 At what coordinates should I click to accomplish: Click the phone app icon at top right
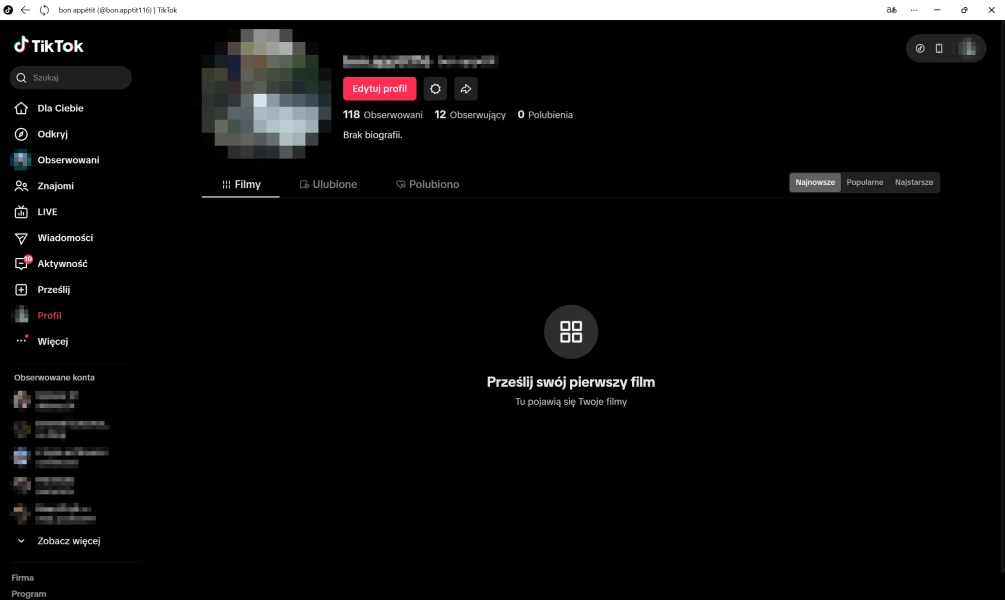(939, 48)
